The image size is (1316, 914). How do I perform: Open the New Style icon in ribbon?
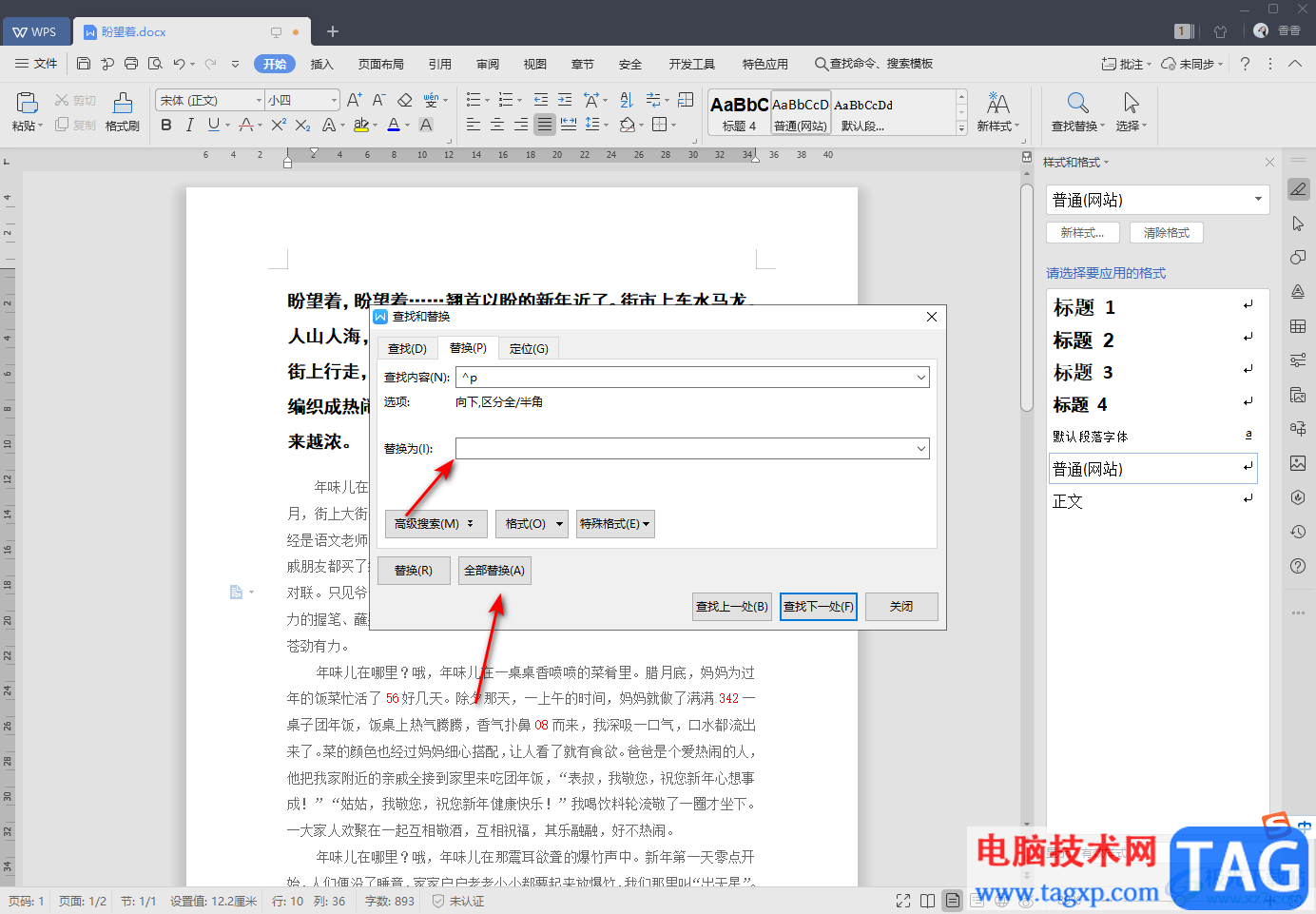997,103
